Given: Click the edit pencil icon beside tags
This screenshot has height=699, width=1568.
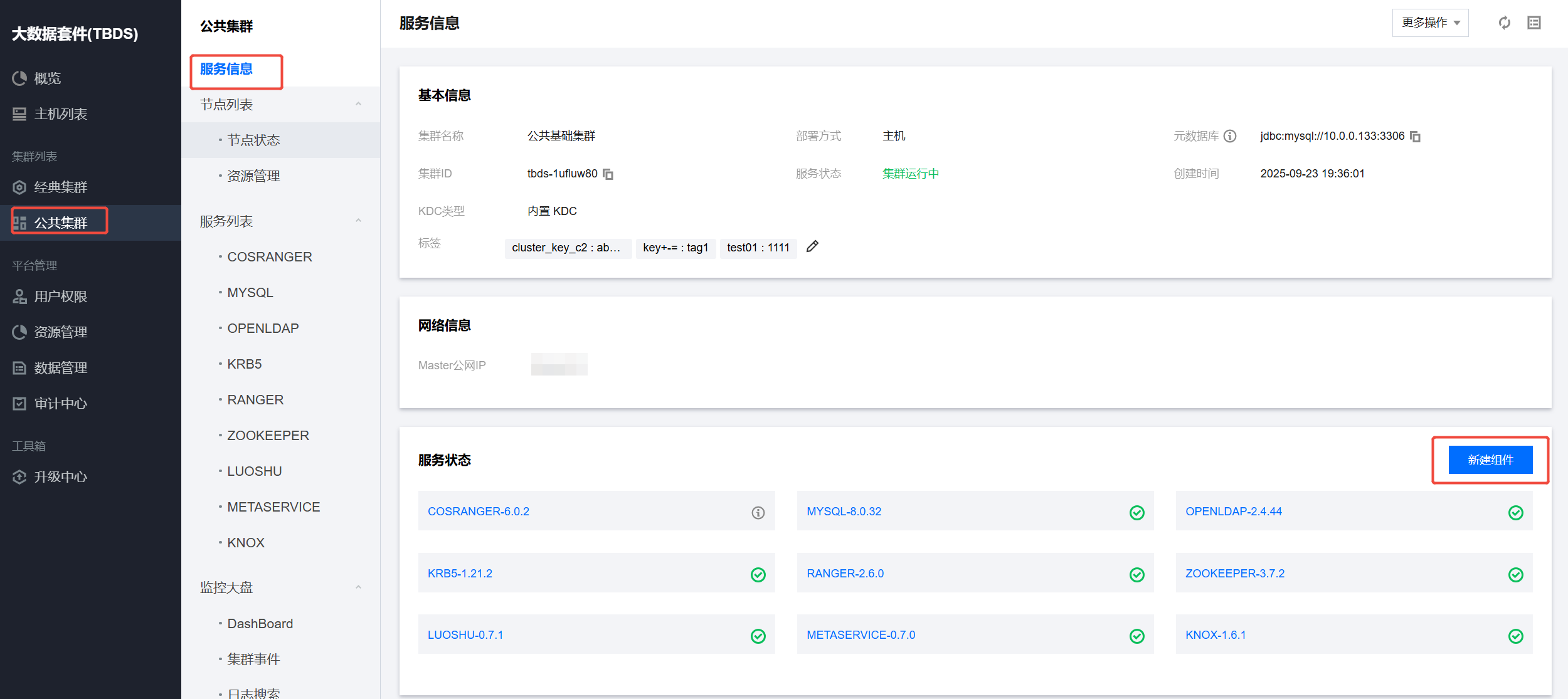Looking at the screenshot, I should click(x=812, y=246).
